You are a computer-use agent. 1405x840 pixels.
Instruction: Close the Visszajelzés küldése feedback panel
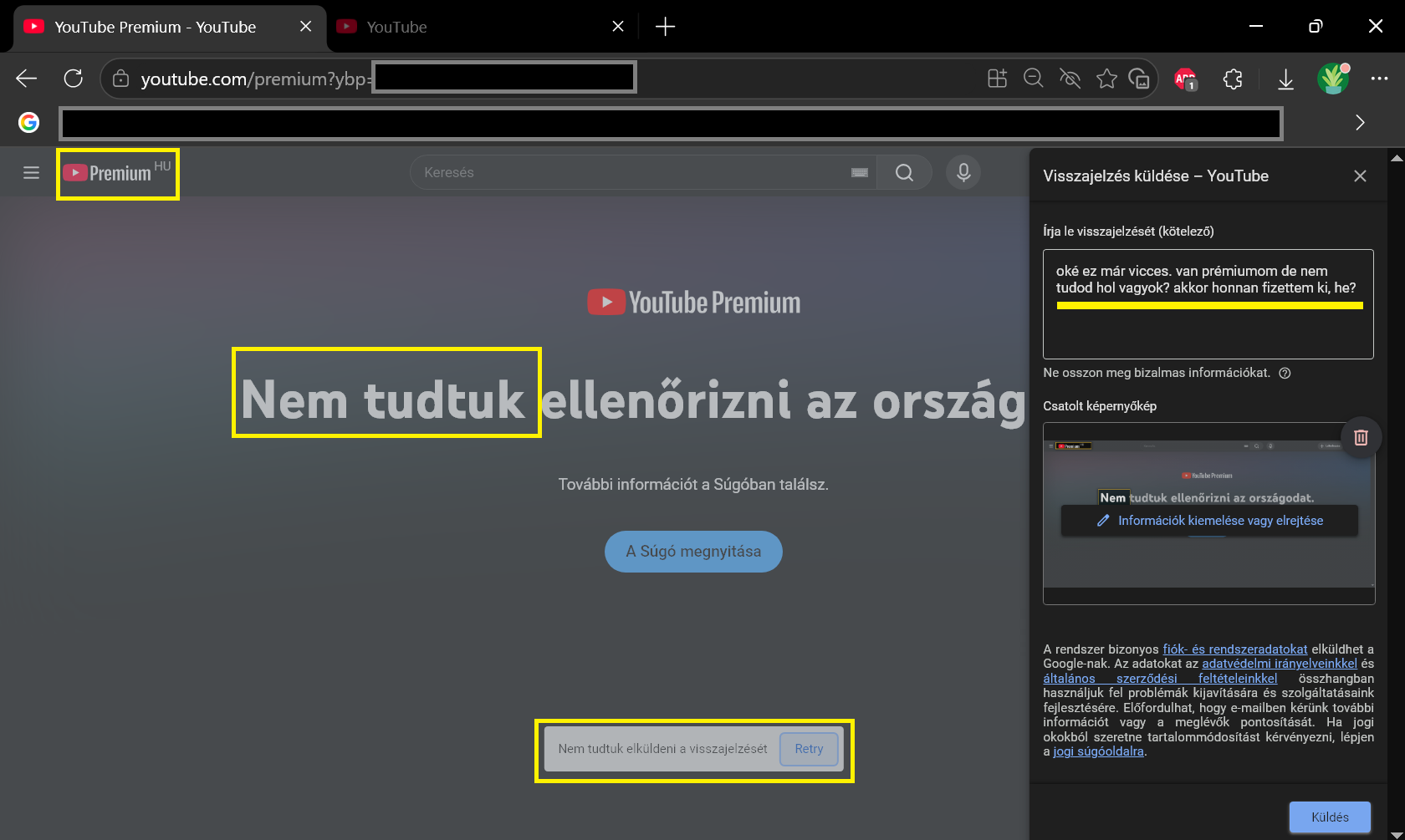(x=1360, y=176)
